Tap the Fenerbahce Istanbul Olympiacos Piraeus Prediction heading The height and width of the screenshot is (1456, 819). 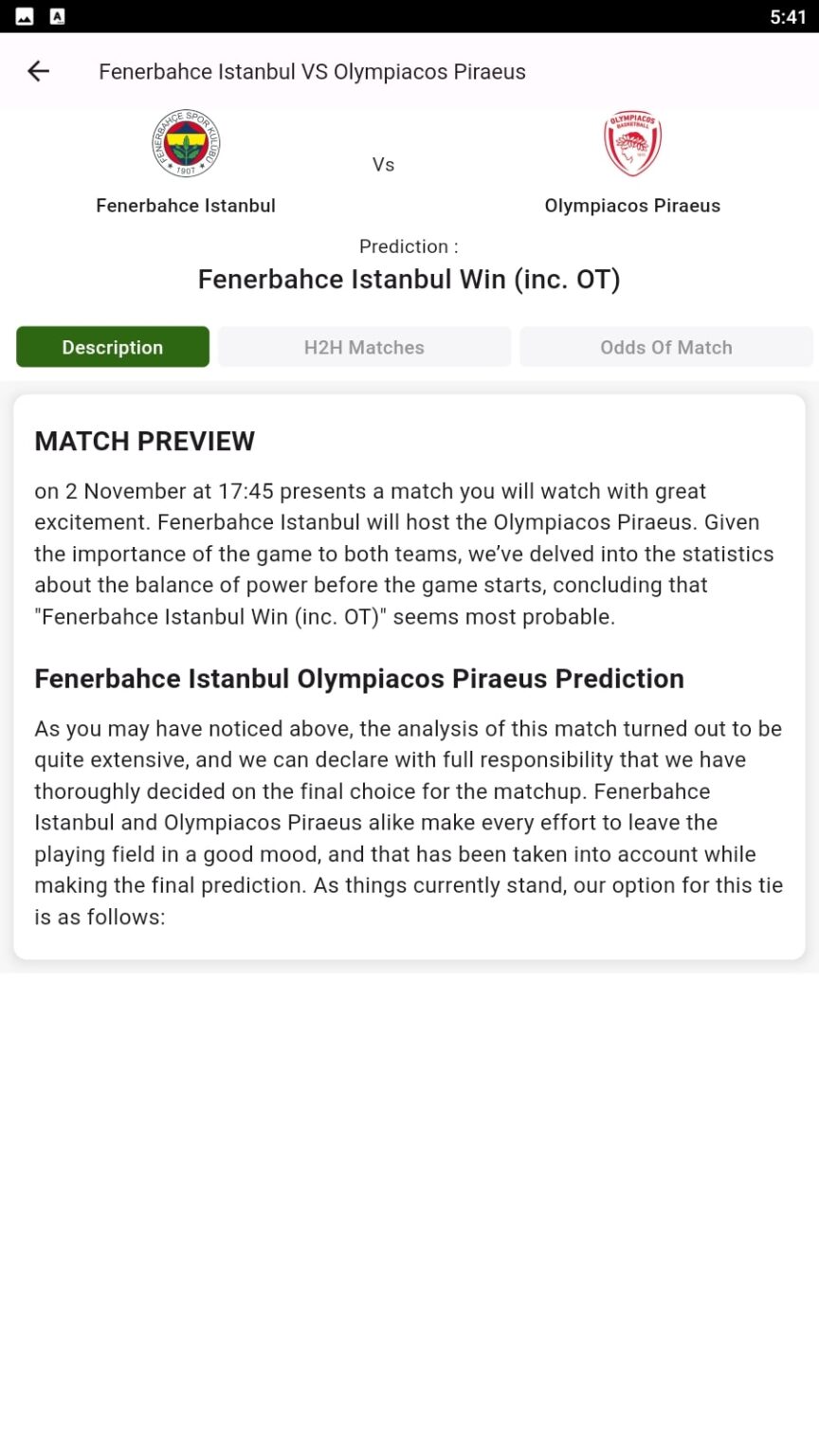tap(358, 679)
